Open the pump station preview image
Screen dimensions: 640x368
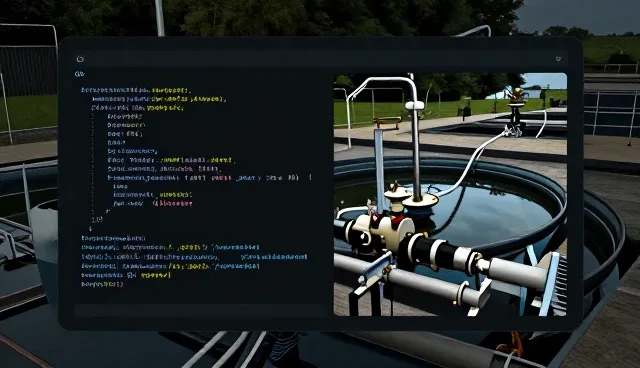450,194
